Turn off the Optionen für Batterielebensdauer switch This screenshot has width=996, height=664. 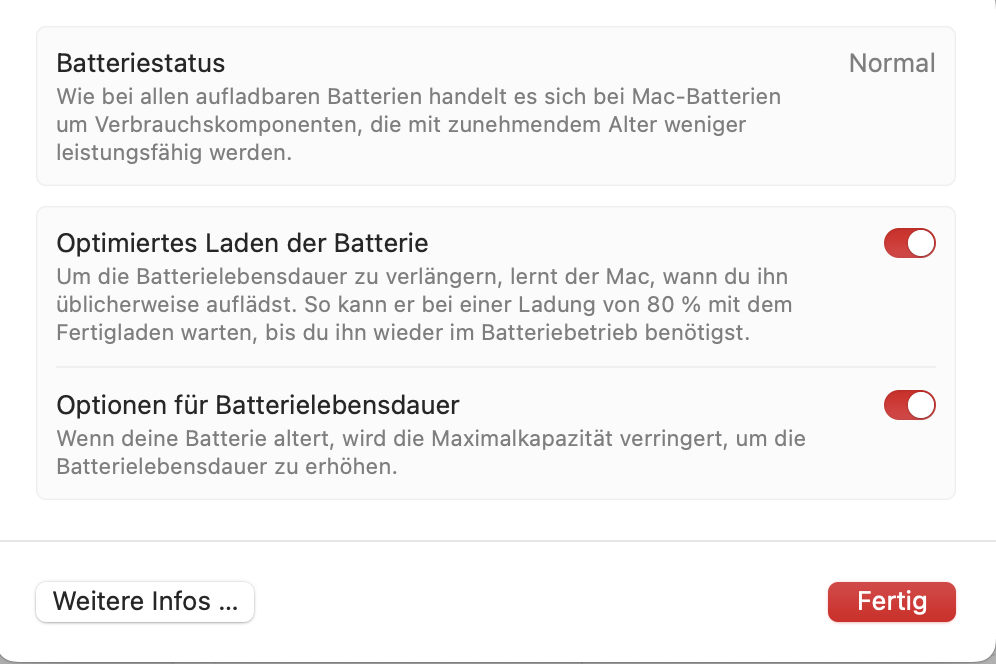click(909, 405)
